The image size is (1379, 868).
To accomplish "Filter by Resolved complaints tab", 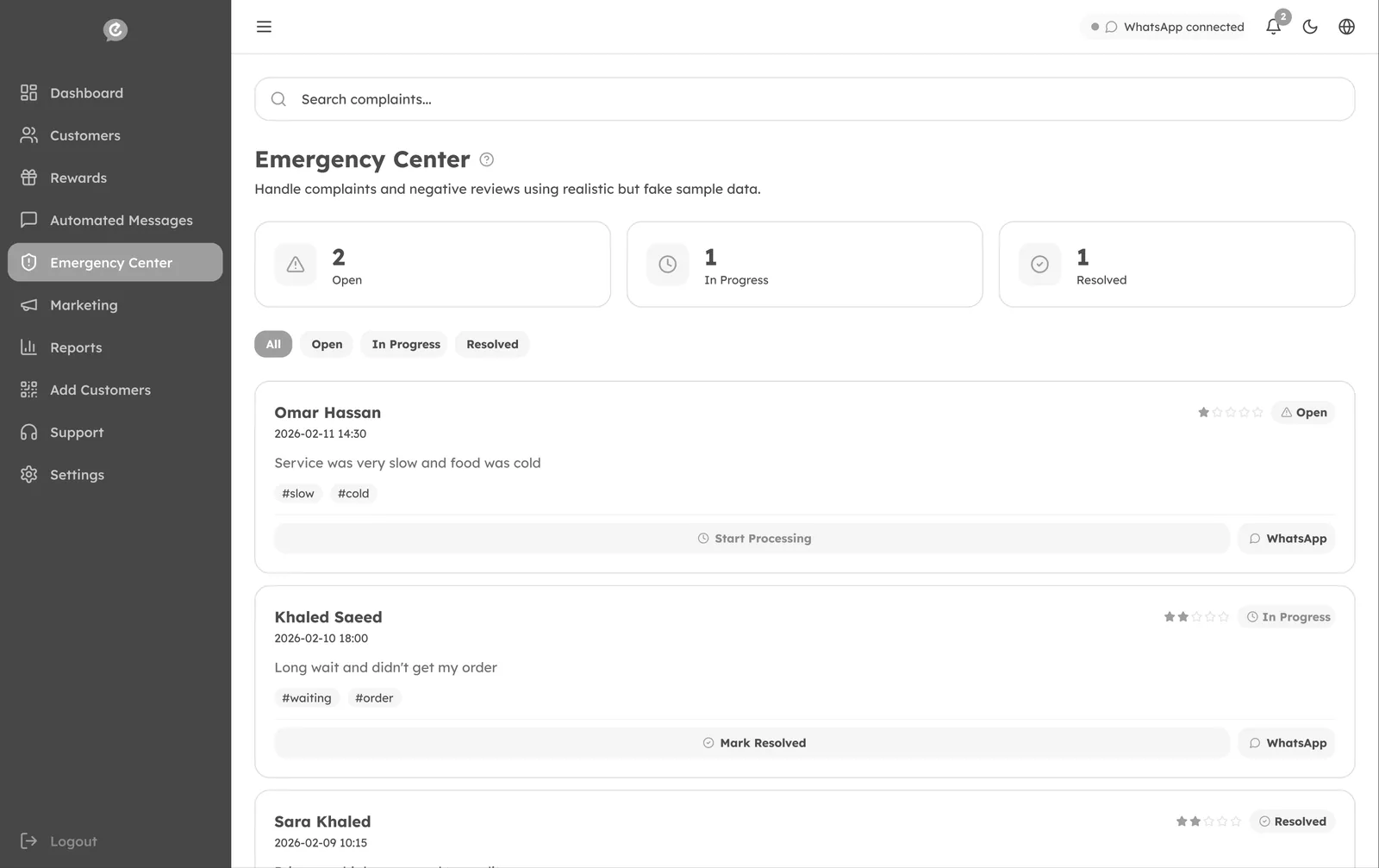I will tap(492, 344).
